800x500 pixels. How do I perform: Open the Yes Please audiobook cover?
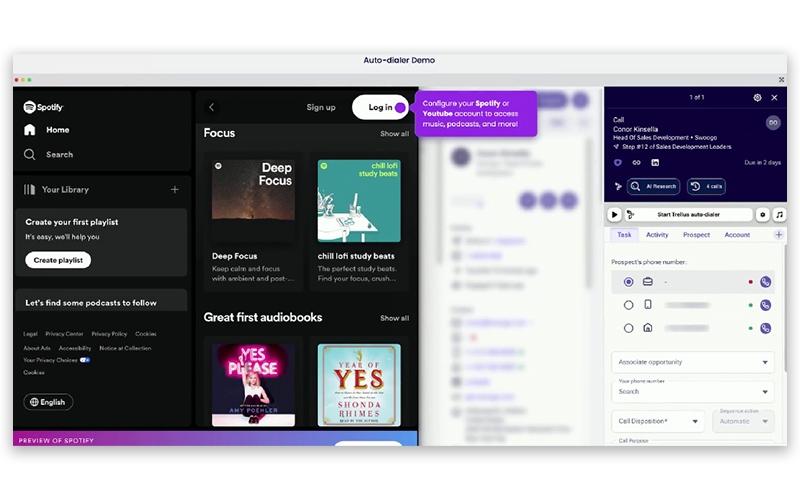[x=253, y=385]
